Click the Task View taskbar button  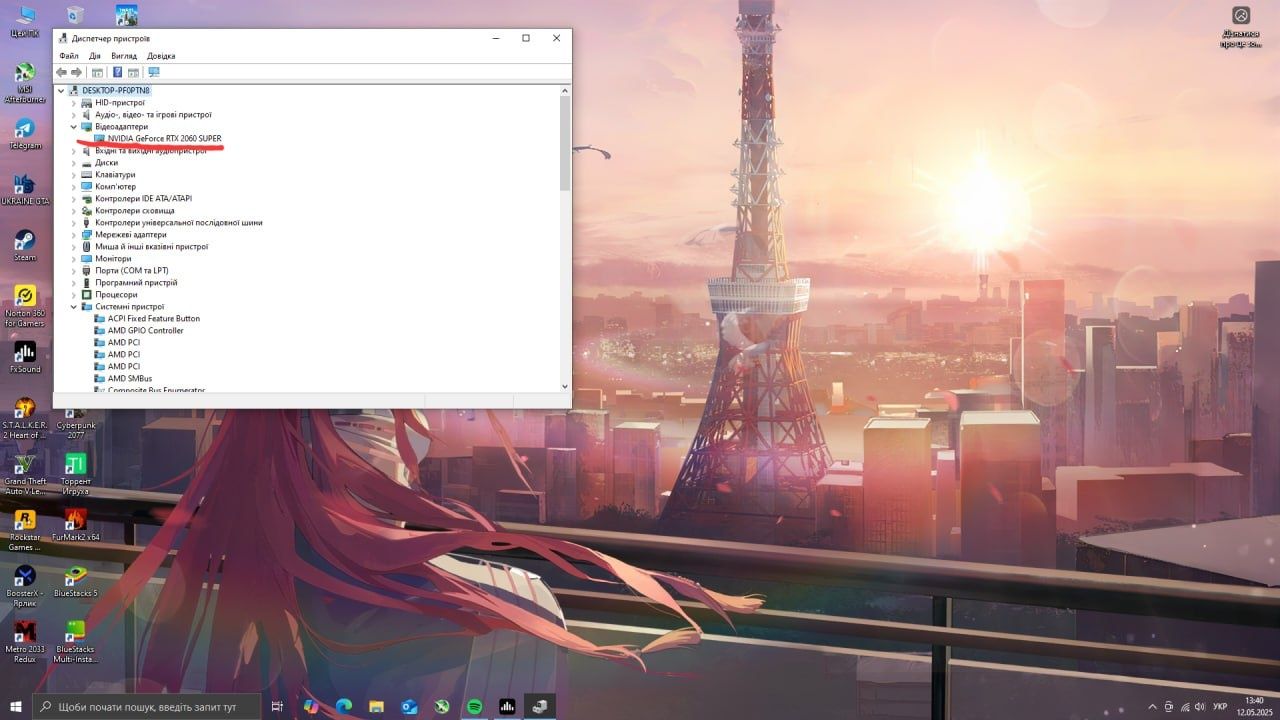277,706
